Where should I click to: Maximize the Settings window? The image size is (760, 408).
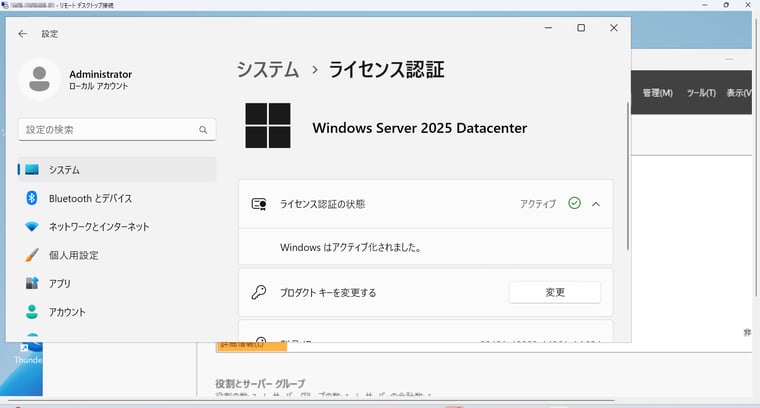tap(581, 28)
